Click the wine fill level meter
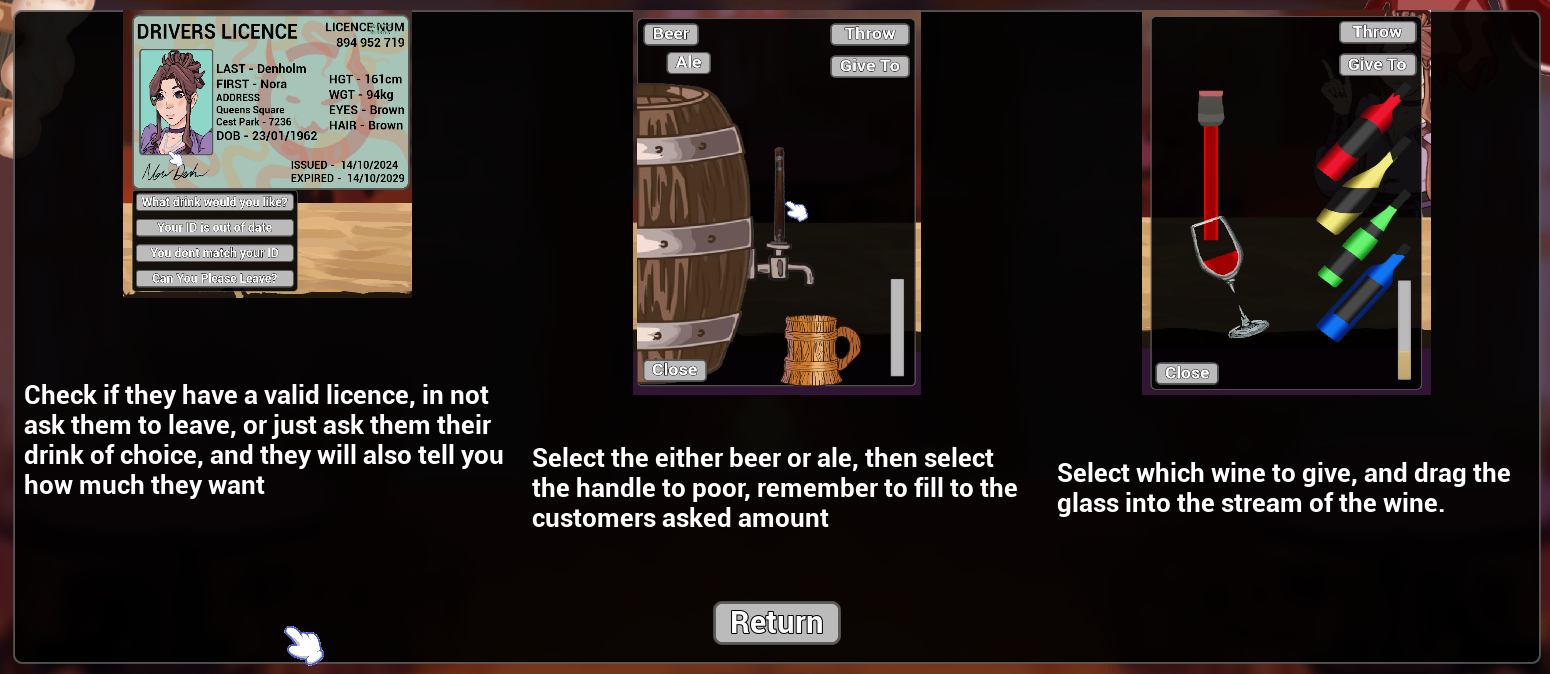The height and width of the screenshot is (674, 1550). pyautogui.click(x=1404, y=330)
